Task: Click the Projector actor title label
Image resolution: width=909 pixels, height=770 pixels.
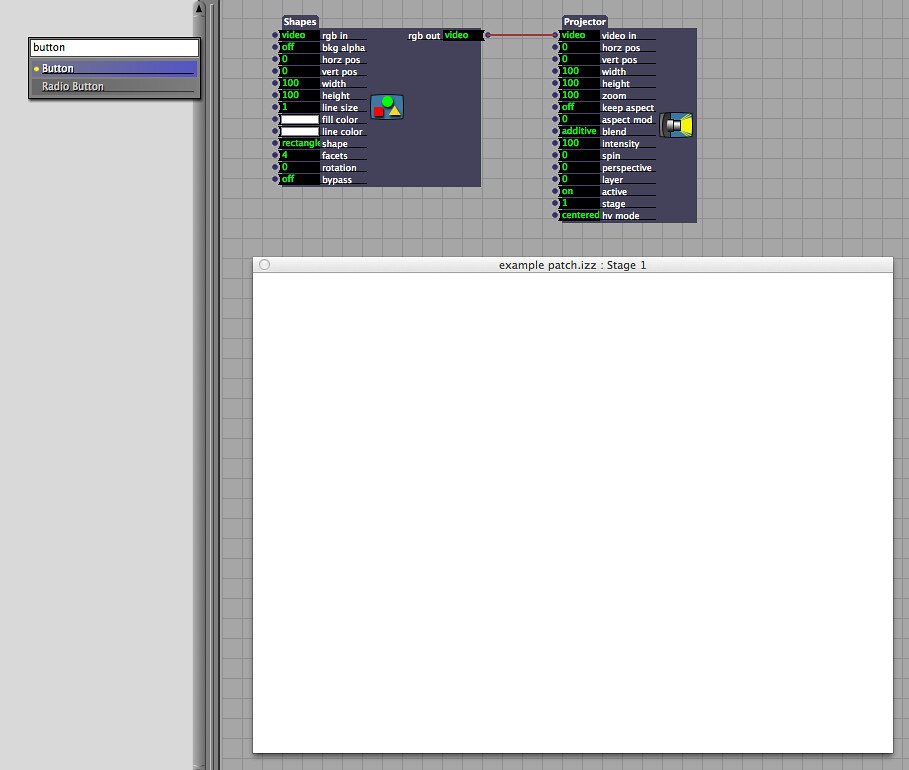Action: 584,22
